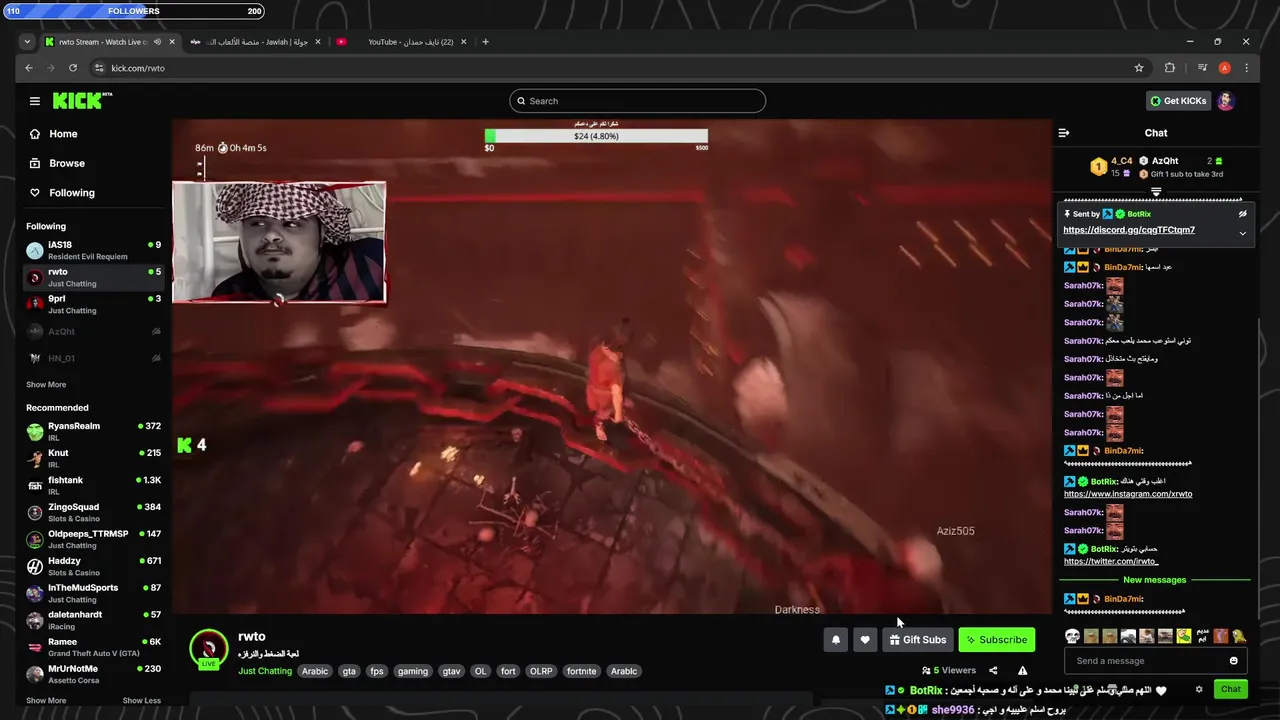The height and width of the screenshot is (720, 1280).
Task: Click Show More under Recommended list
Action: [x=46, y=701]
